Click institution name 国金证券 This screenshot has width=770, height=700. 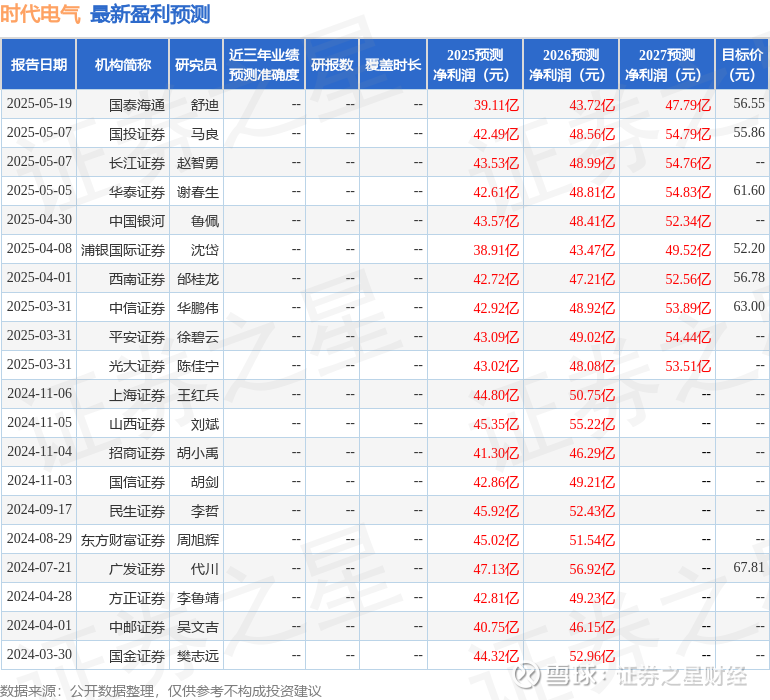click(x=137, y=656)
